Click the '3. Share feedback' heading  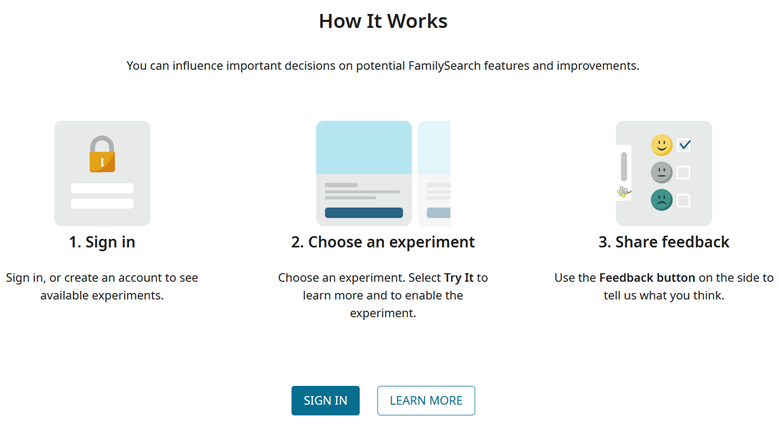coord(664,242)
